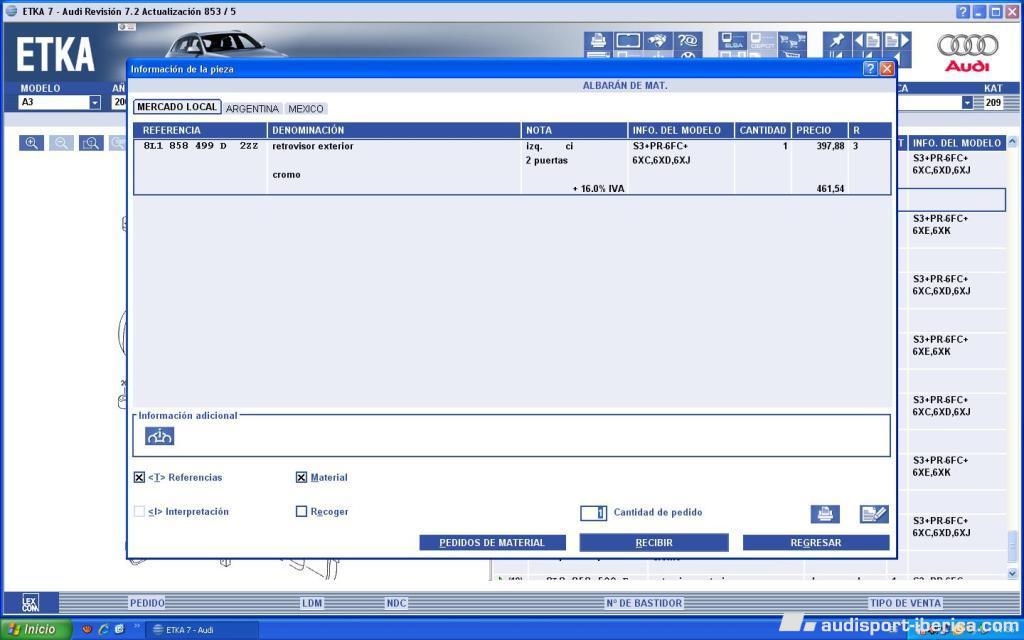
Task: Click the NDC status bar label
Action: 396,603
